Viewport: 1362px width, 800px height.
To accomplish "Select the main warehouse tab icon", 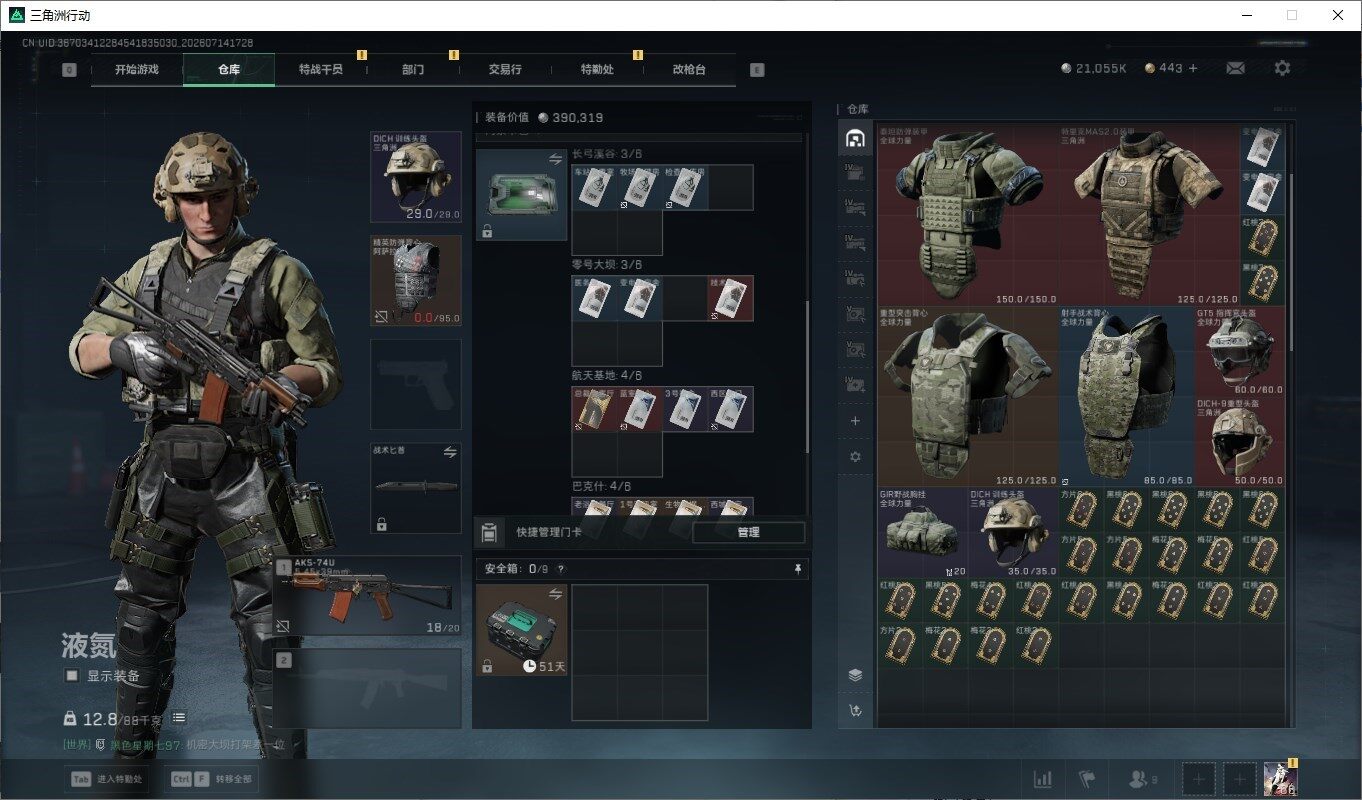I will 855,138.
